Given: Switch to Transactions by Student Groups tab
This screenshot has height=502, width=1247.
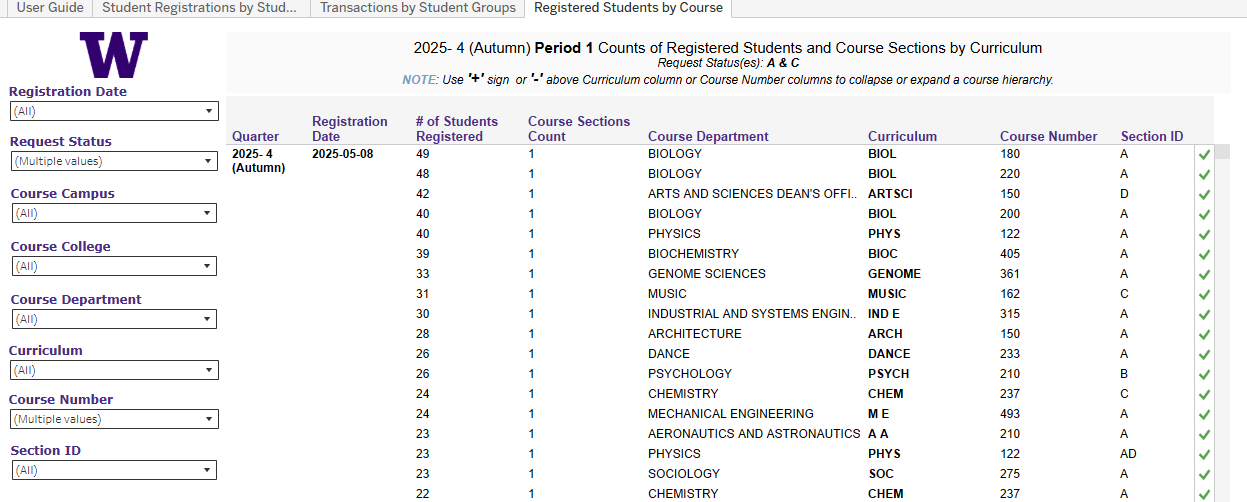Looking at the screenshot, I should point(418,8).
